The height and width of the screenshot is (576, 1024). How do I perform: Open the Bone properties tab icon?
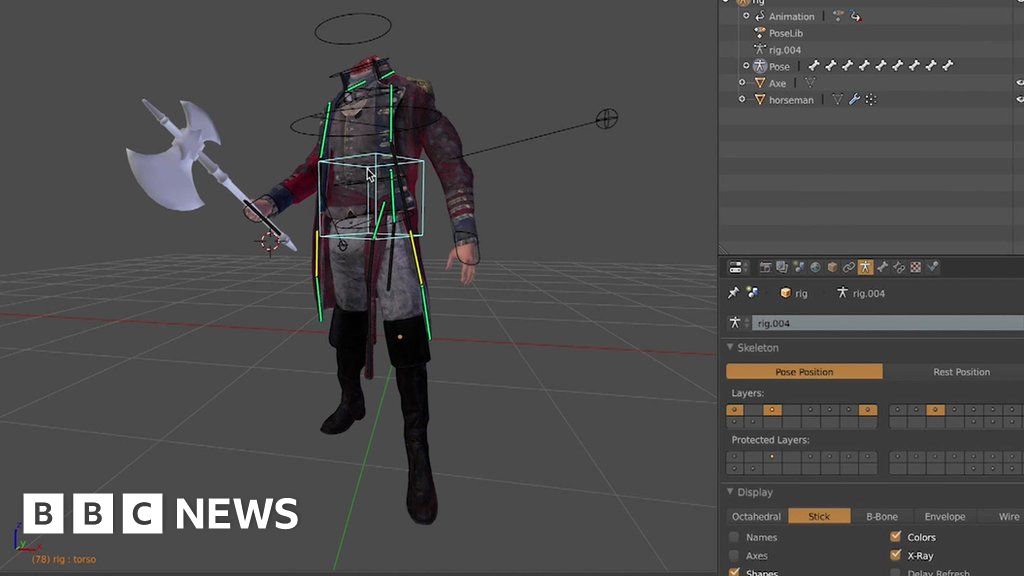[882, 267]
